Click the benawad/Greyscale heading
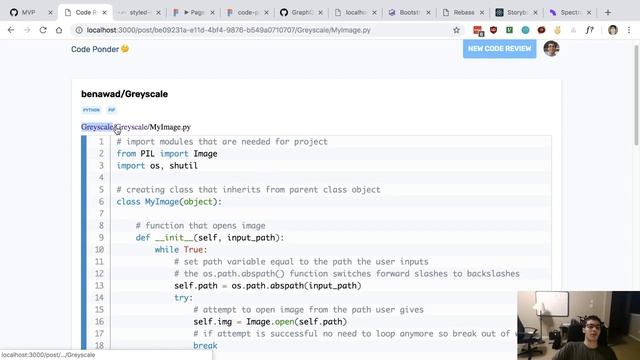This screenshot has height=360, width=640. click(124, 94)
